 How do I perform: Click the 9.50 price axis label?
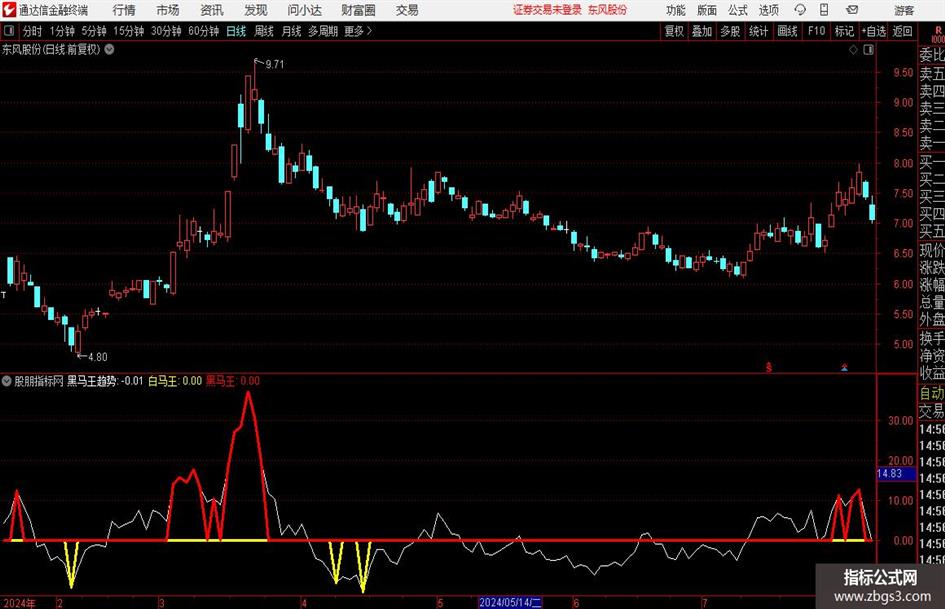click(x=903, y=72)
